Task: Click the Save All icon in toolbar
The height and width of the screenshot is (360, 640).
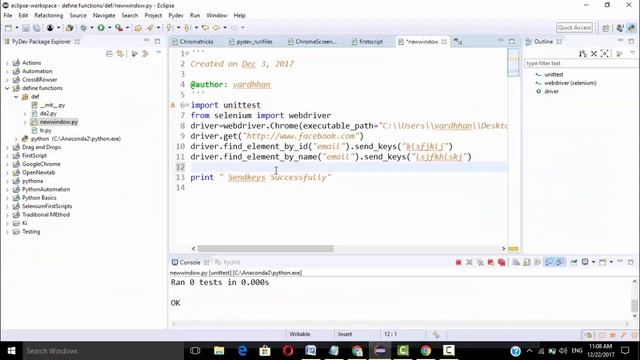Action: coord(37,28)
